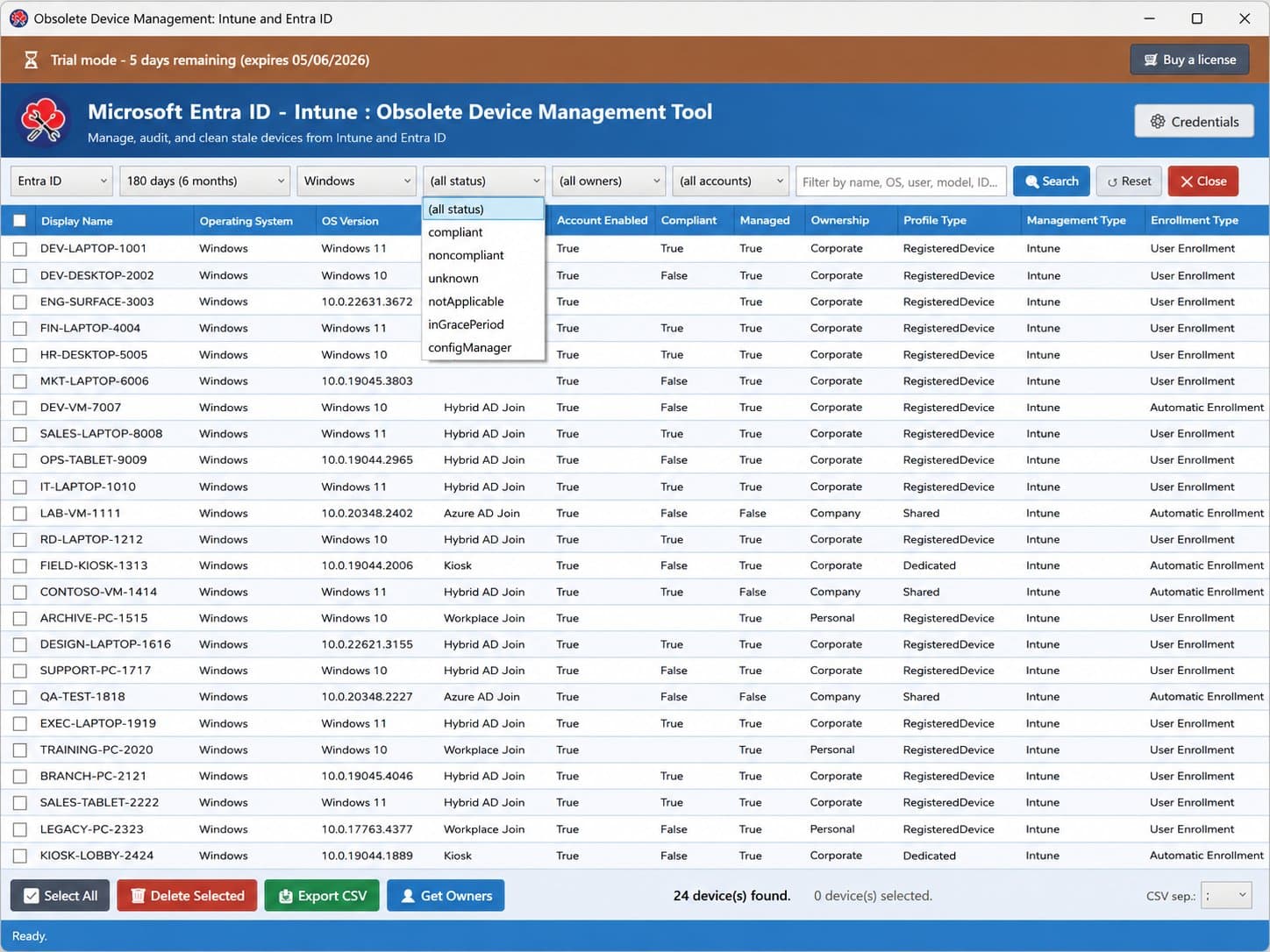Screen dimensions: 1270x952
Task: Click the Export CSV button
Action: click(x=322, y=896)
